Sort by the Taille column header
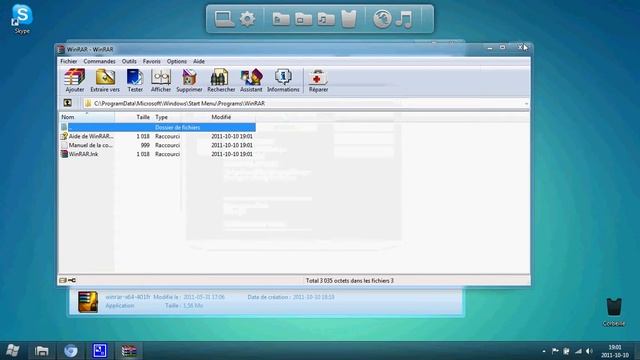The height and width of the screenshot is (360, 640). pyautogui.click(x=133, y=117)
